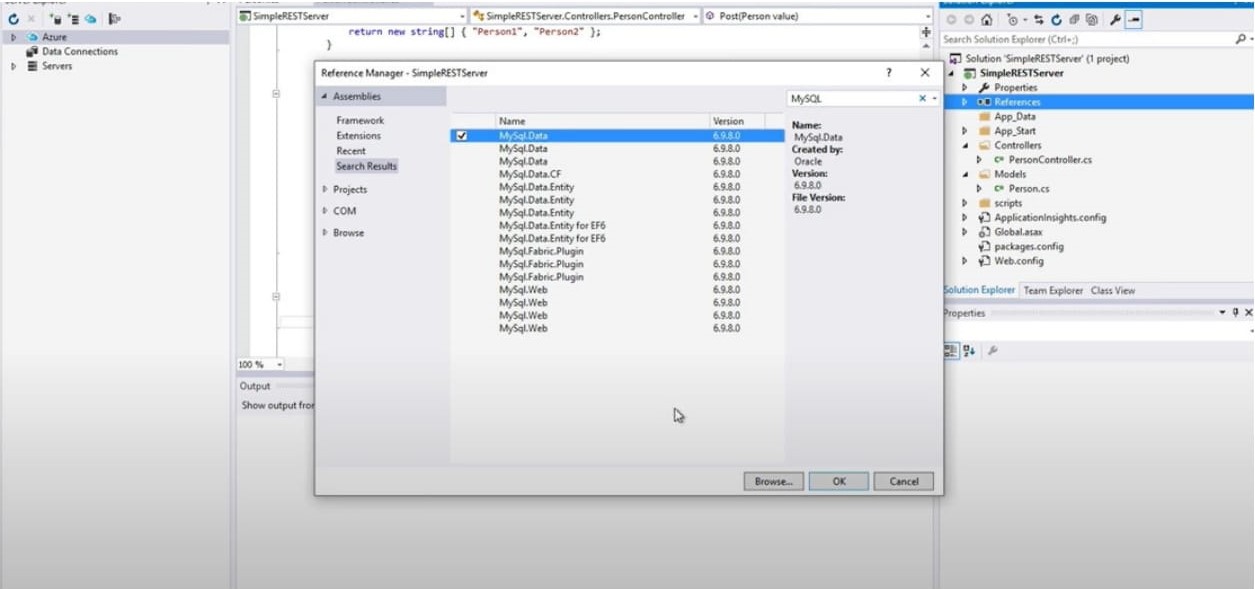This screenshot has height=589, width=1255.
Task: Click Home icon in Solution Explorer toolbar
Action: [987, 20]
